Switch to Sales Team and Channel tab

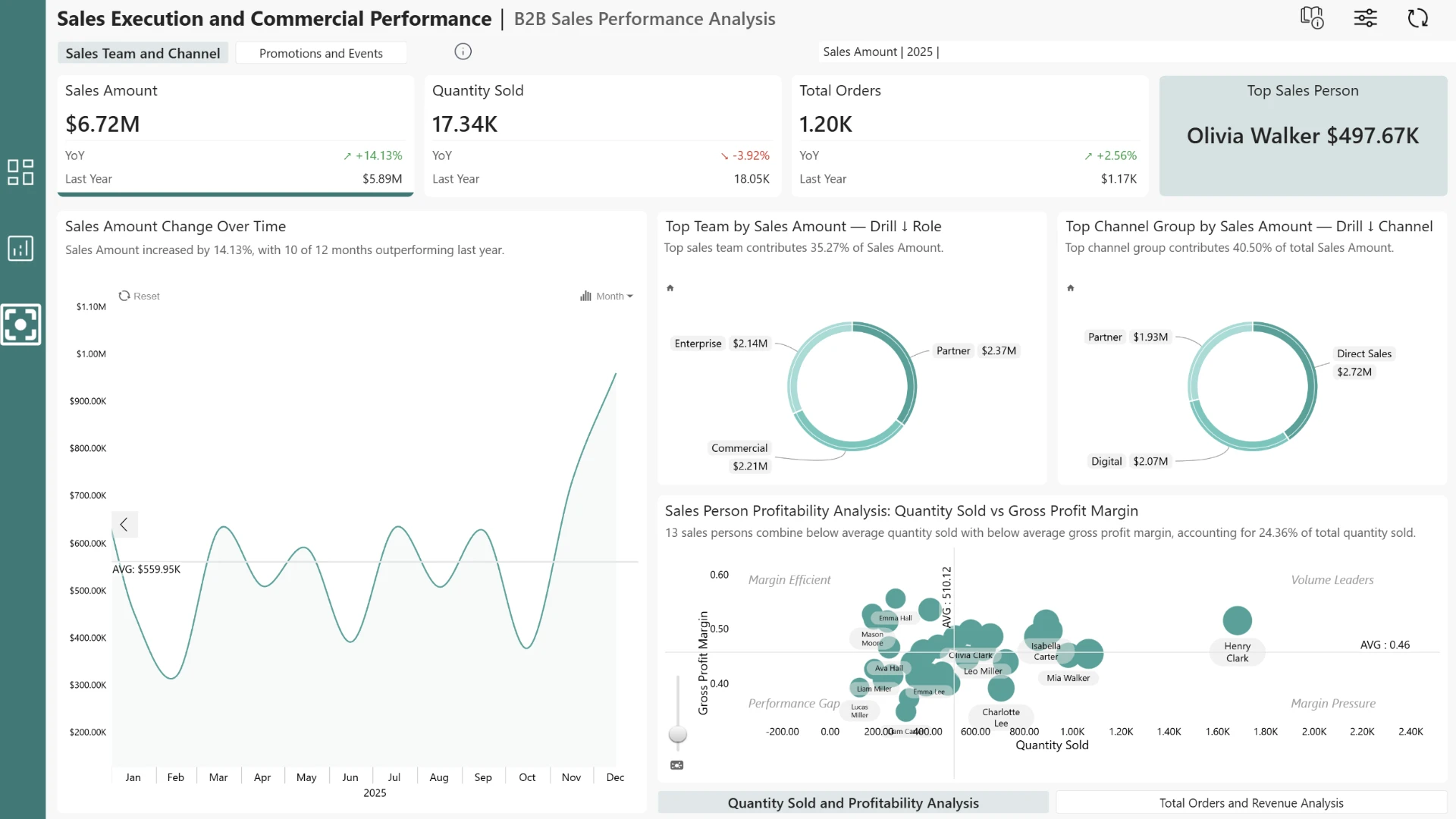point(143,53)
